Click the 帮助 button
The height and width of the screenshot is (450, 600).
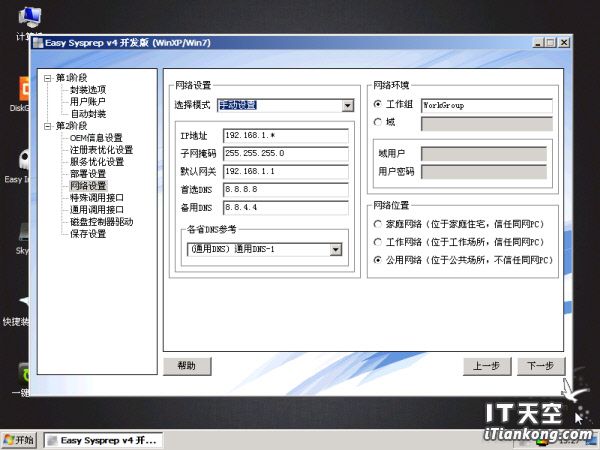point(187,366)
